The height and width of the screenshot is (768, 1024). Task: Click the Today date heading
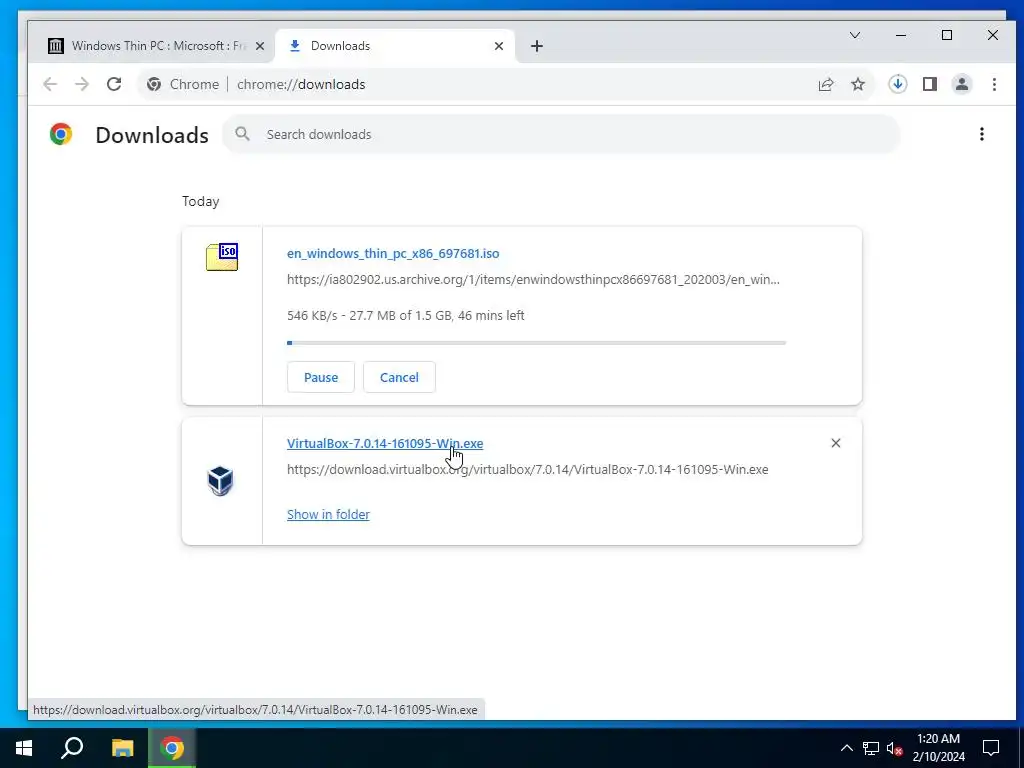pos(200,201)
